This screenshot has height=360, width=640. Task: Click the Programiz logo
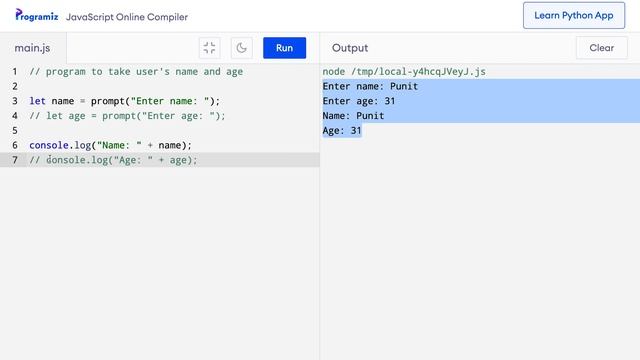click(37, 16)
